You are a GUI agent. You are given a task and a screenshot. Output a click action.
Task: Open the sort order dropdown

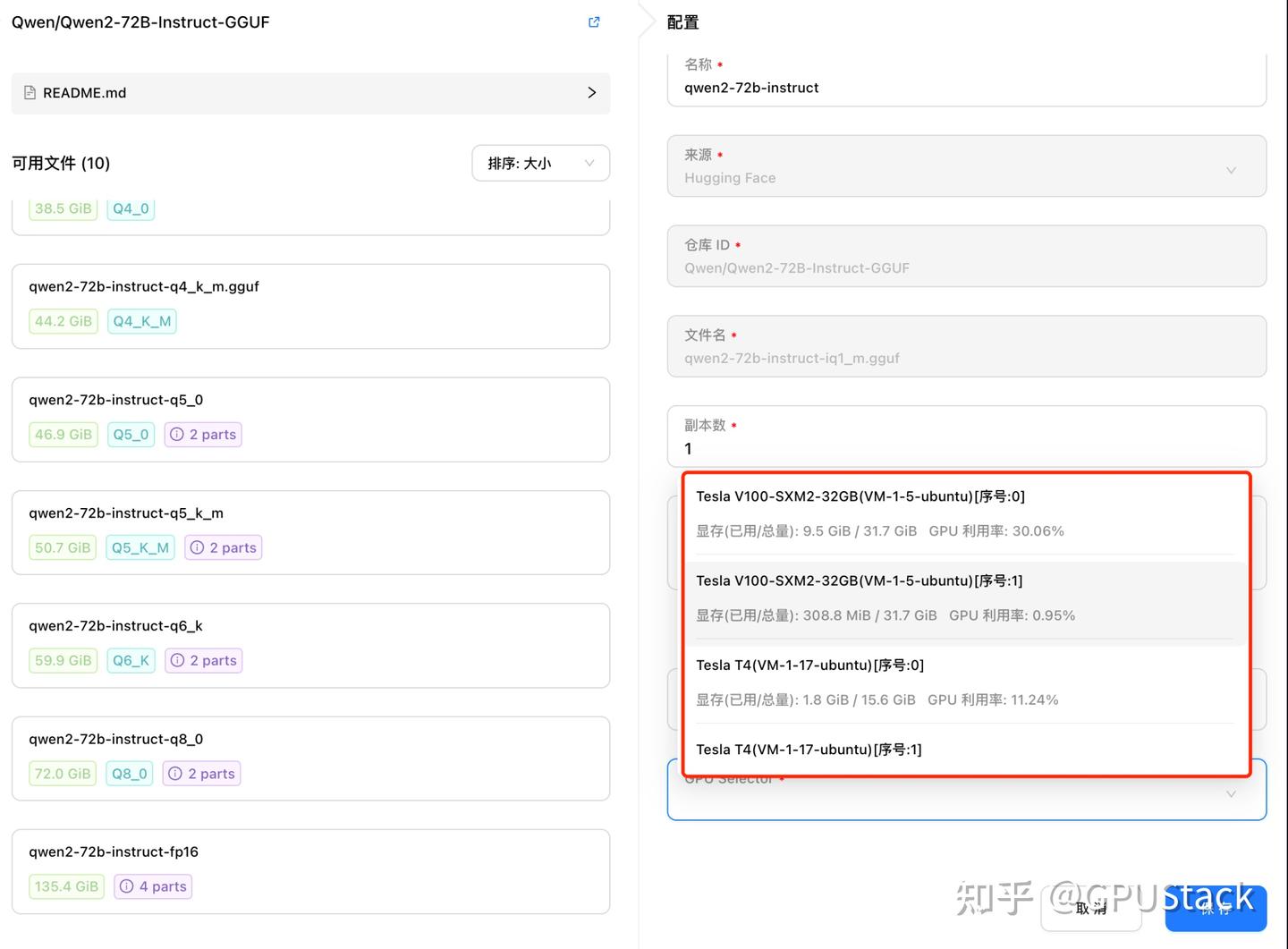540,164
